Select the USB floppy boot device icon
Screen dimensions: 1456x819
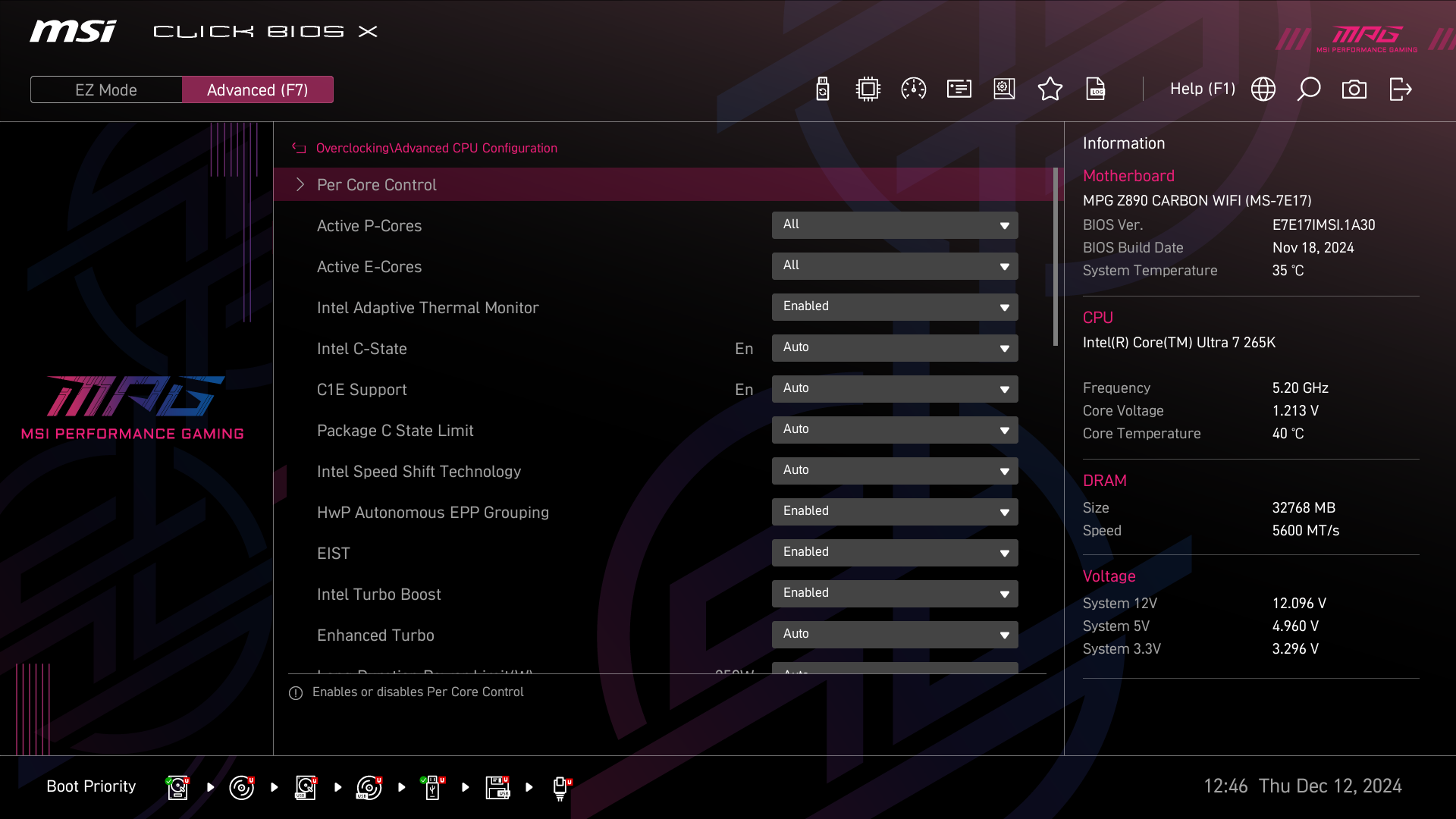click(497, 788)
